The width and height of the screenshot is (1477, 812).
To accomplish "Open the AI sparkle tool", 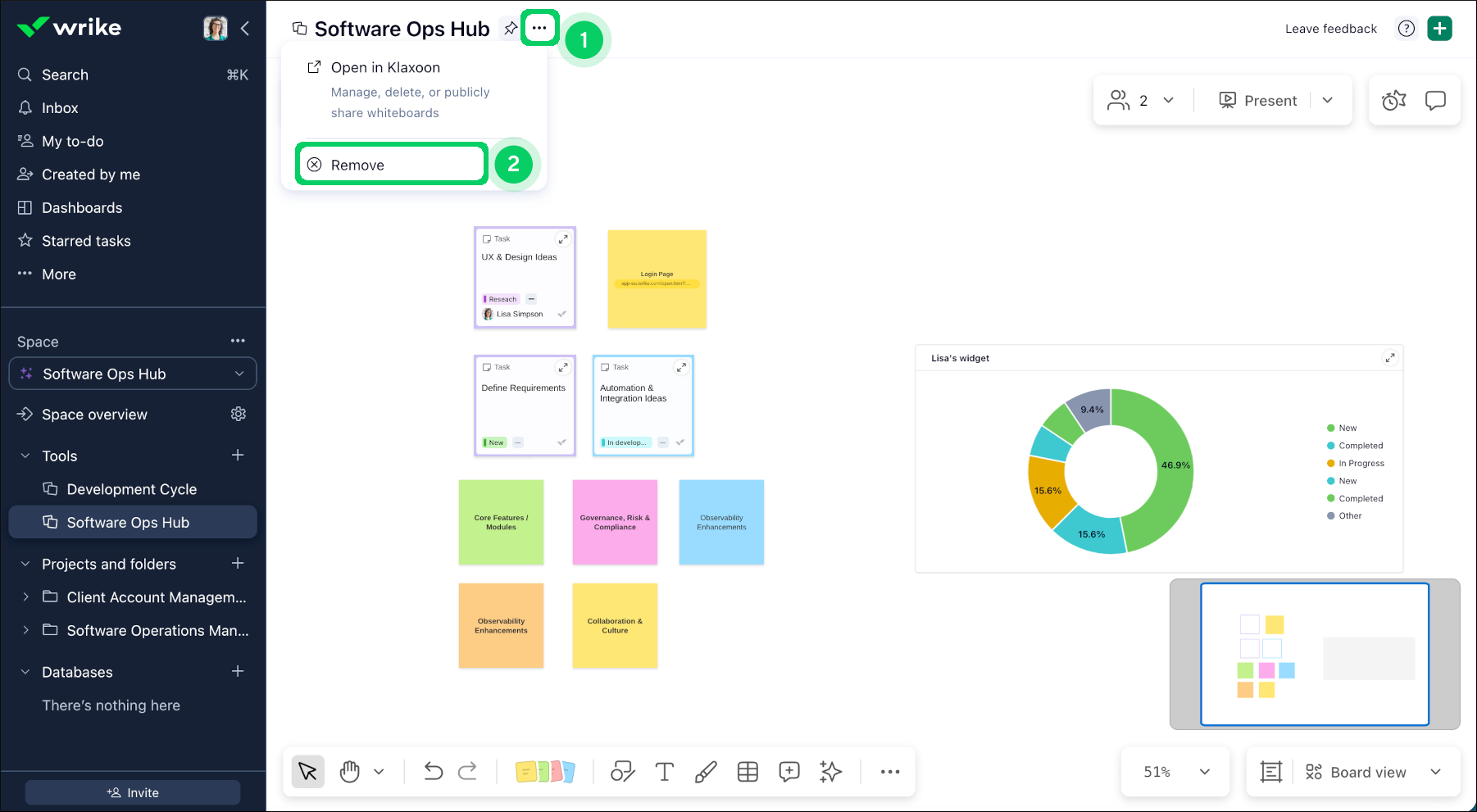I will pos(831,772).
